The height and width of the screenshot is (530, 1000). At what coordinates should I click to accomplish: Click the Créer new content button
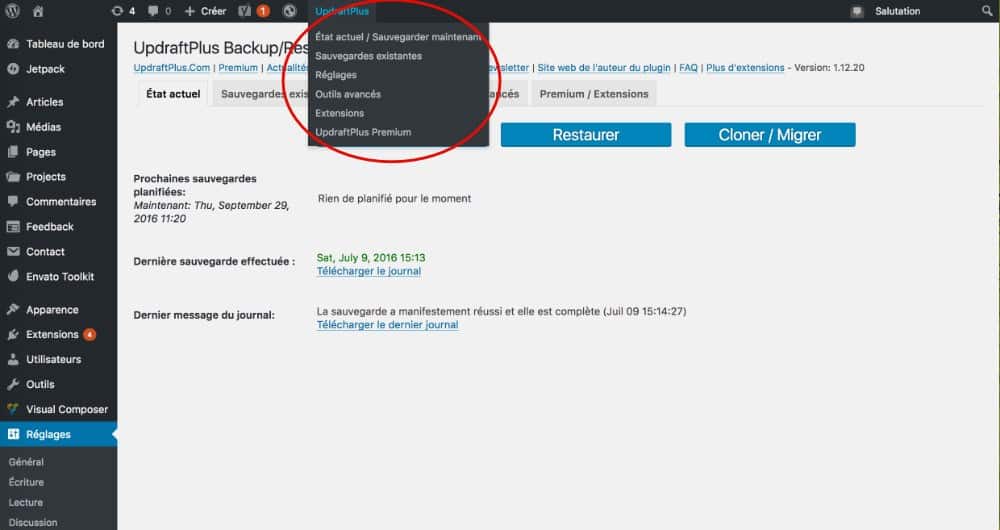205,11
